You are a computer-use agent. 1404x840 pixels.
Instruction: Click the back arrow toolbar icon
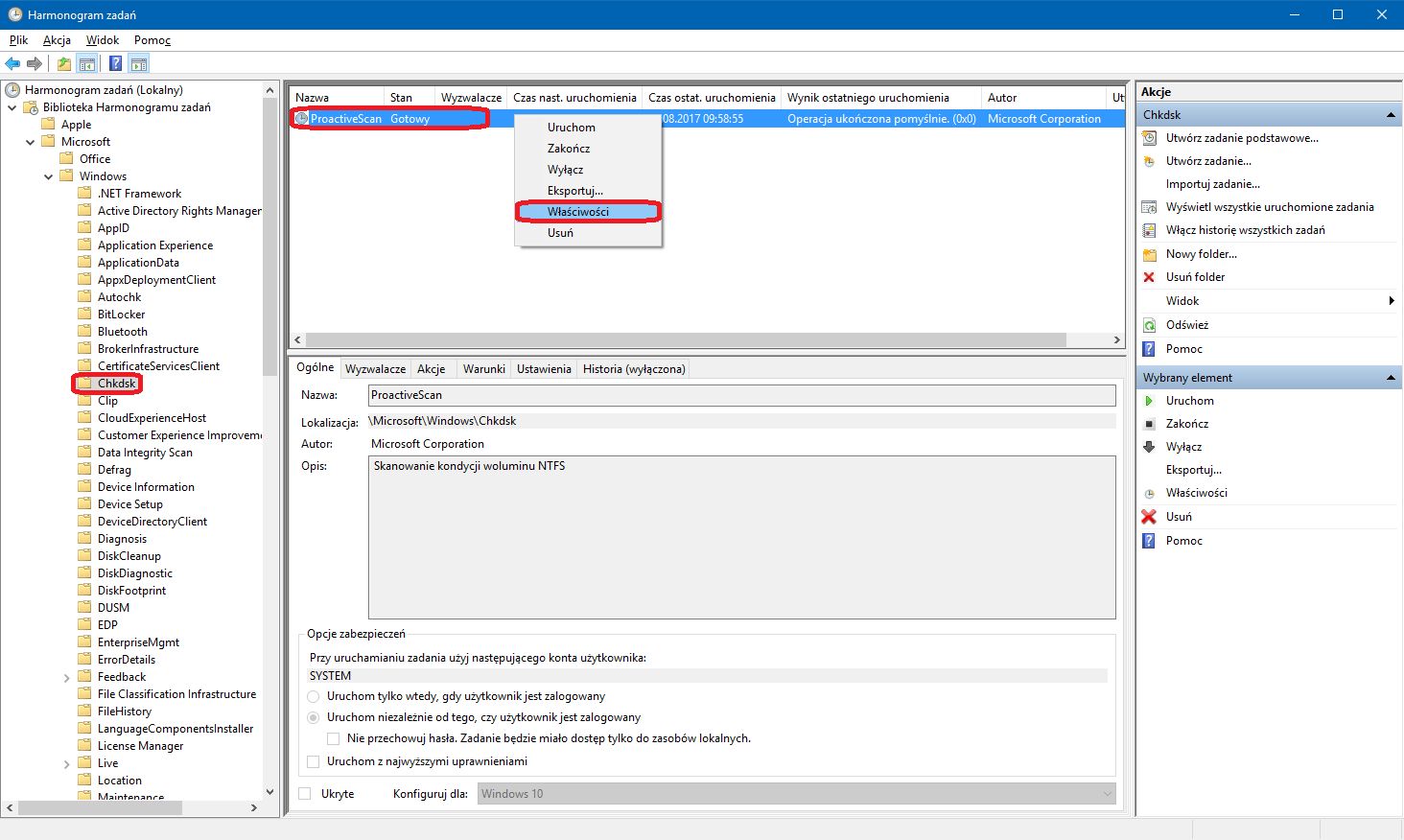pyautogui.click(x=12, y=64)
